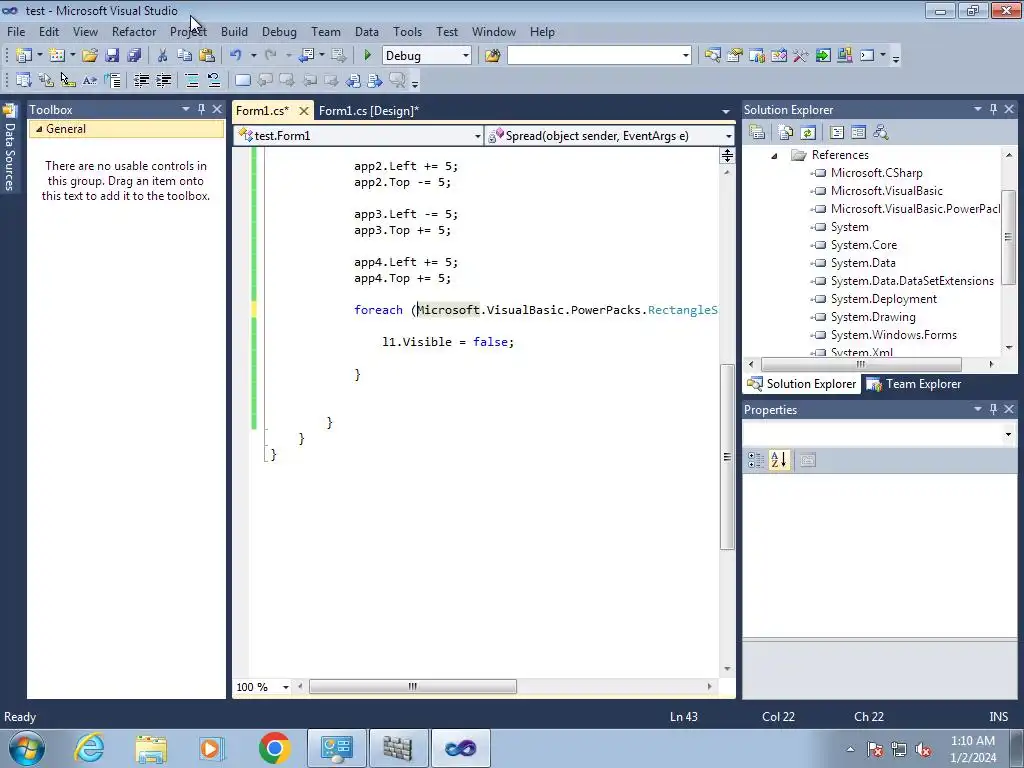The image size is (1024, 768).
Task: Select the System.Windows.Forms reference
Action: click(893, 335)
